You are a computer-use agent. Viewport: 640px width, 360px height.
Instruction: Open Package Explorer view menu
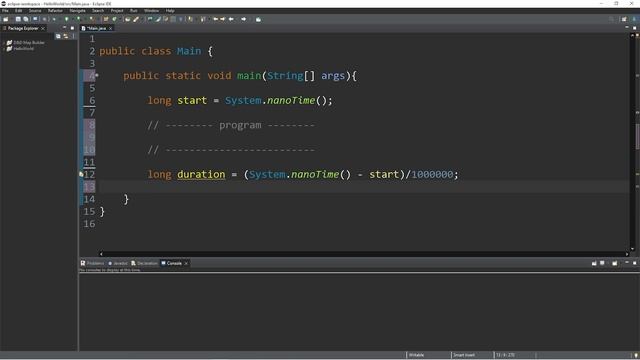click(73, 36)
